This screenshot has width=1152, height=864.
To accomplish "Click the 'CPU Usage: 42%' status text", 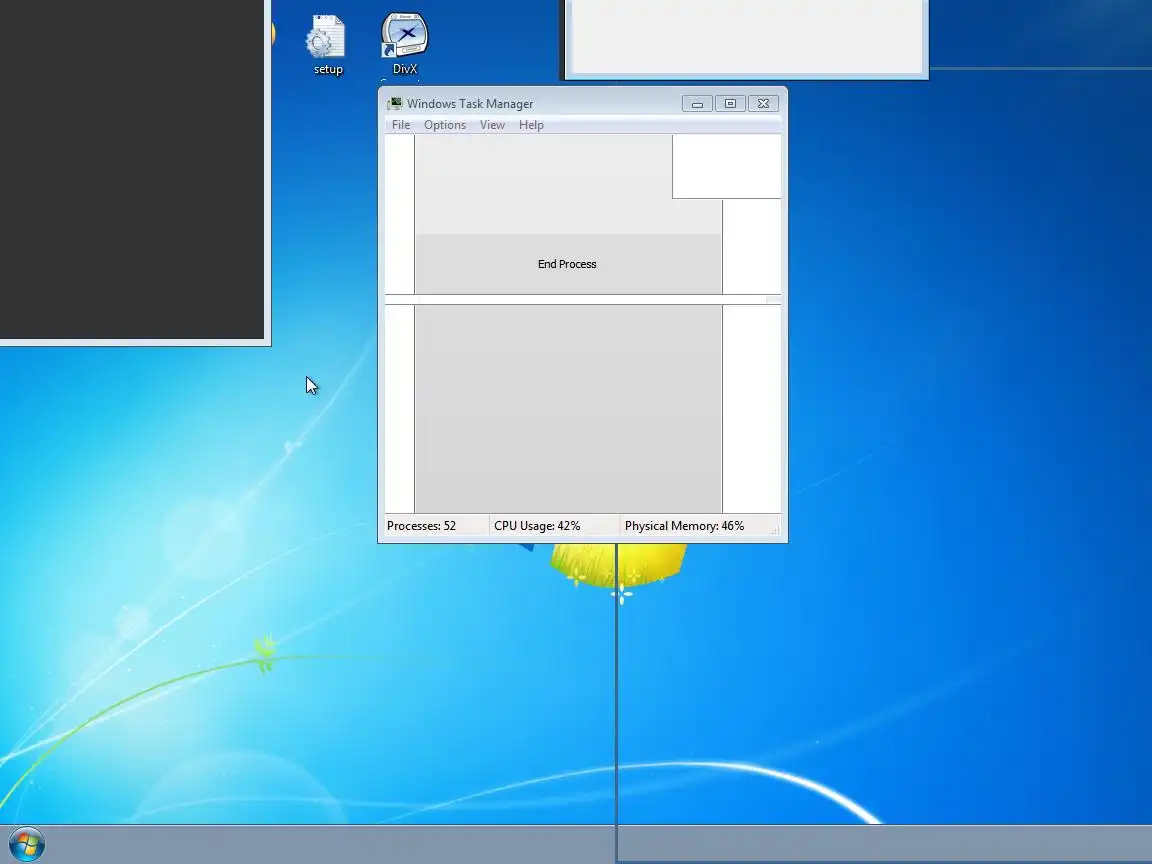I will click(537, 526).
